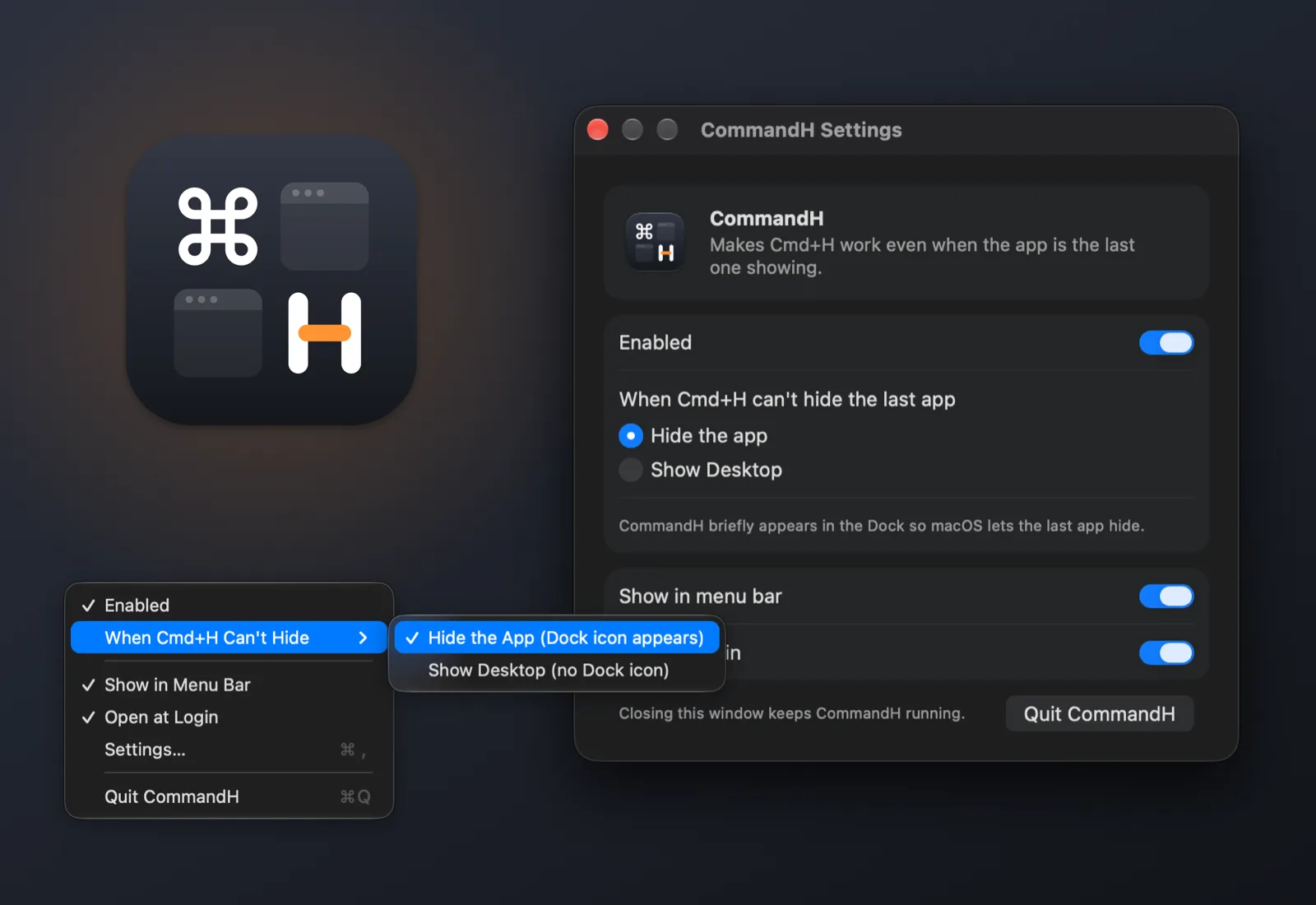Image resolution: width=1316 pixels, height=905 pixels.
Task: Close the CommandH Settings window
Action: pyautogui.click(x=598, y=130)
